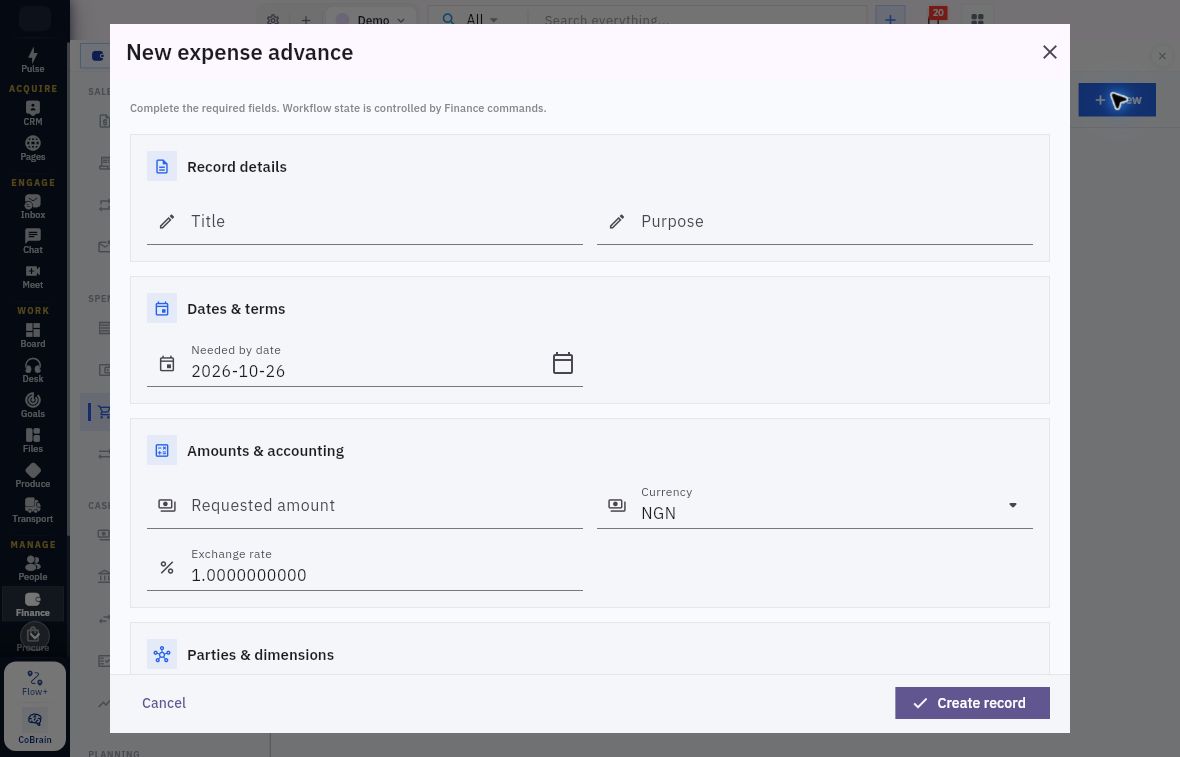Screen dimensions: 1180x757
Task: Click Cancel in the dialog
Action: click(164, 703)
